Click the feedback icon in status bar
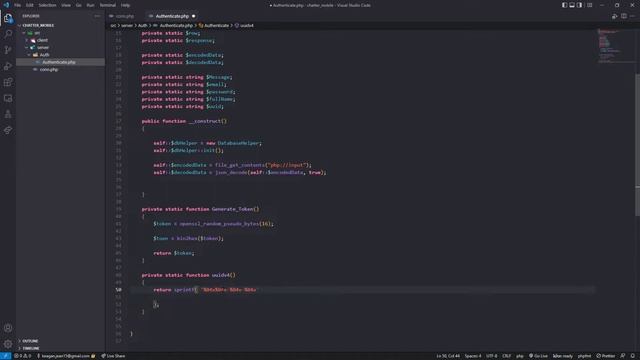Screen dimensions: 640x360 tap(623, 356)
